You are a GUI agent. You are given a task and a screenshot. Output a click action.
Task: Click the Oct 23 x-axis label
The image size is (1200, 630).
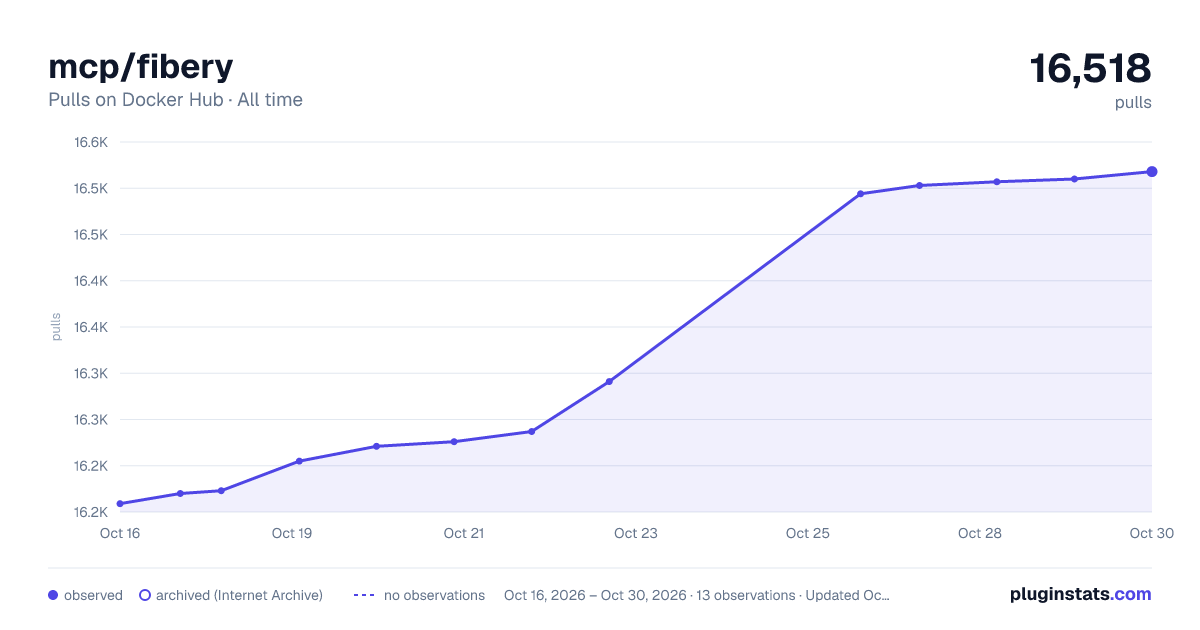(x=636, y=533)
